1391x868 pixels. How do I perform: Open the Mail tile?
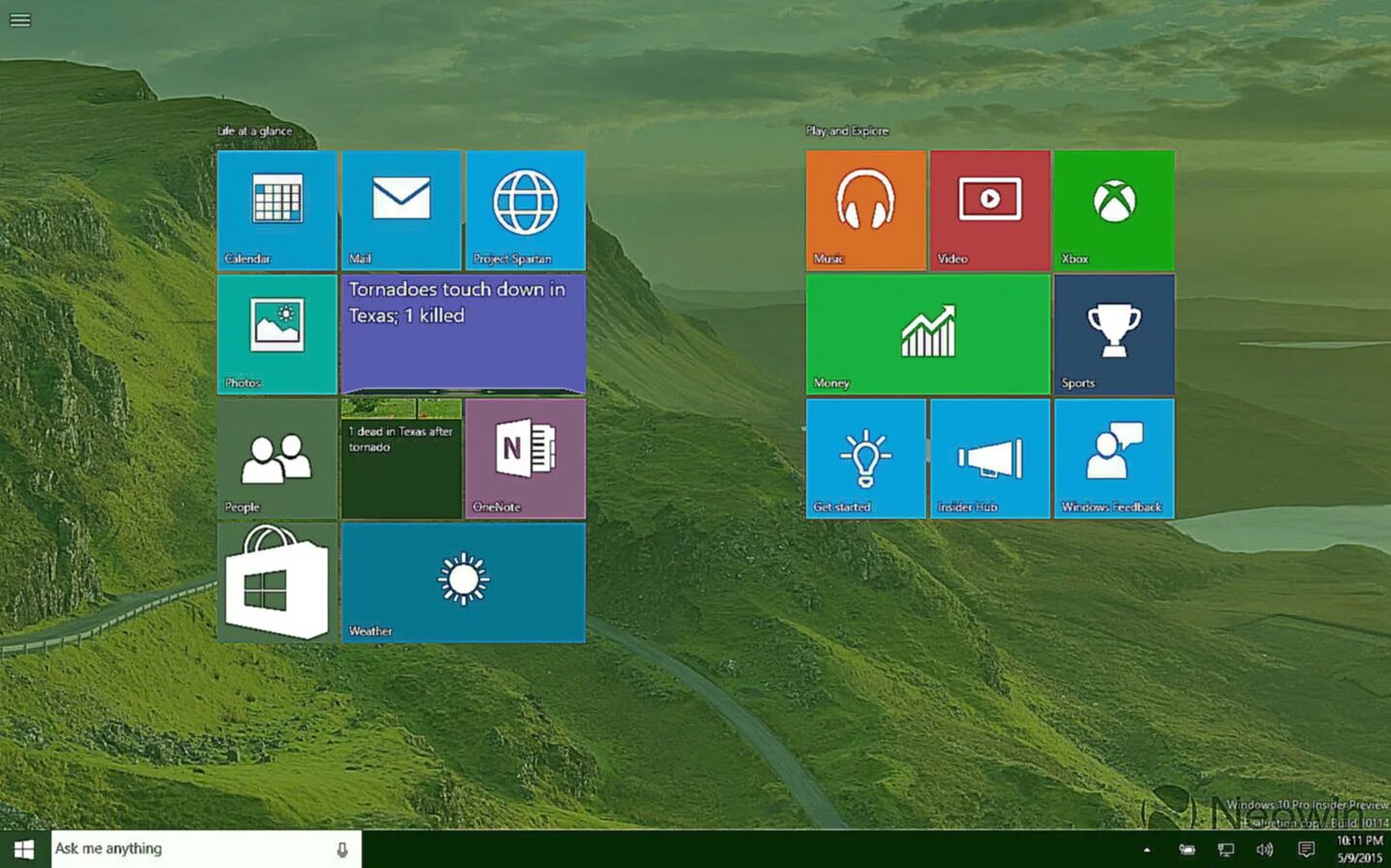pos(402,210)
